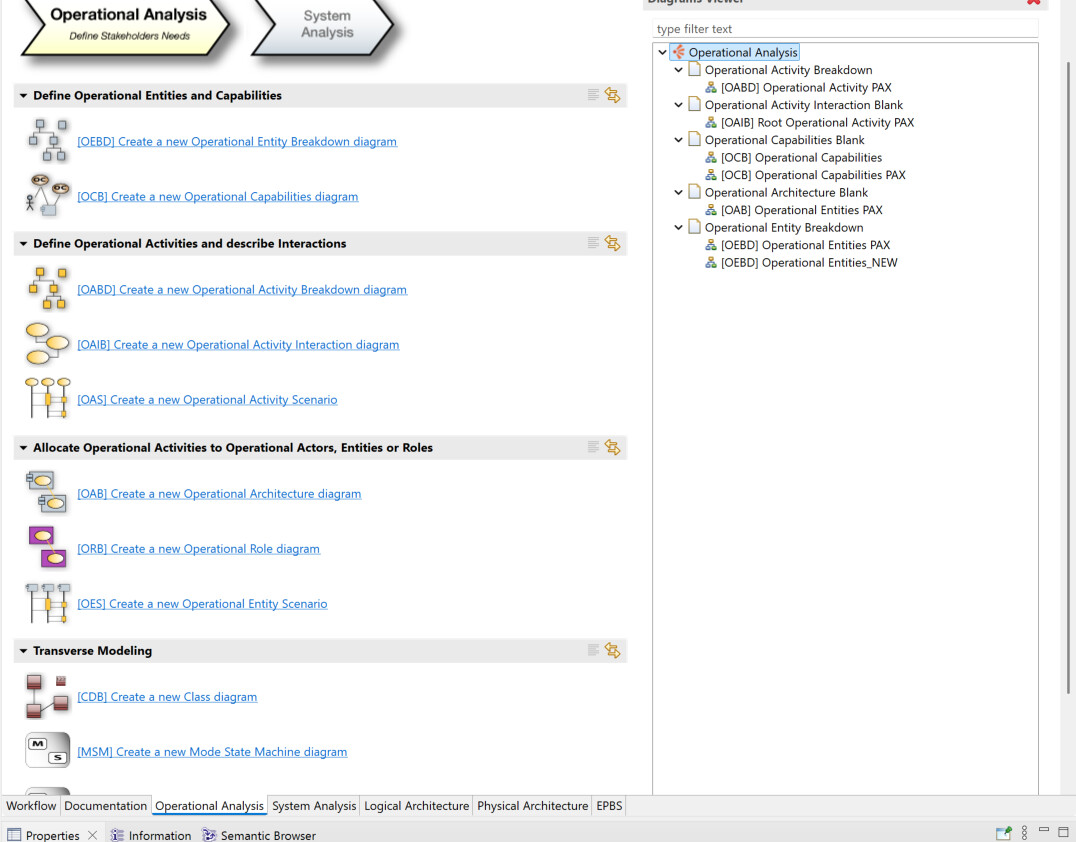
Task: Click the Mode State Machine diagram icon
Action: [x=47, y=751]
